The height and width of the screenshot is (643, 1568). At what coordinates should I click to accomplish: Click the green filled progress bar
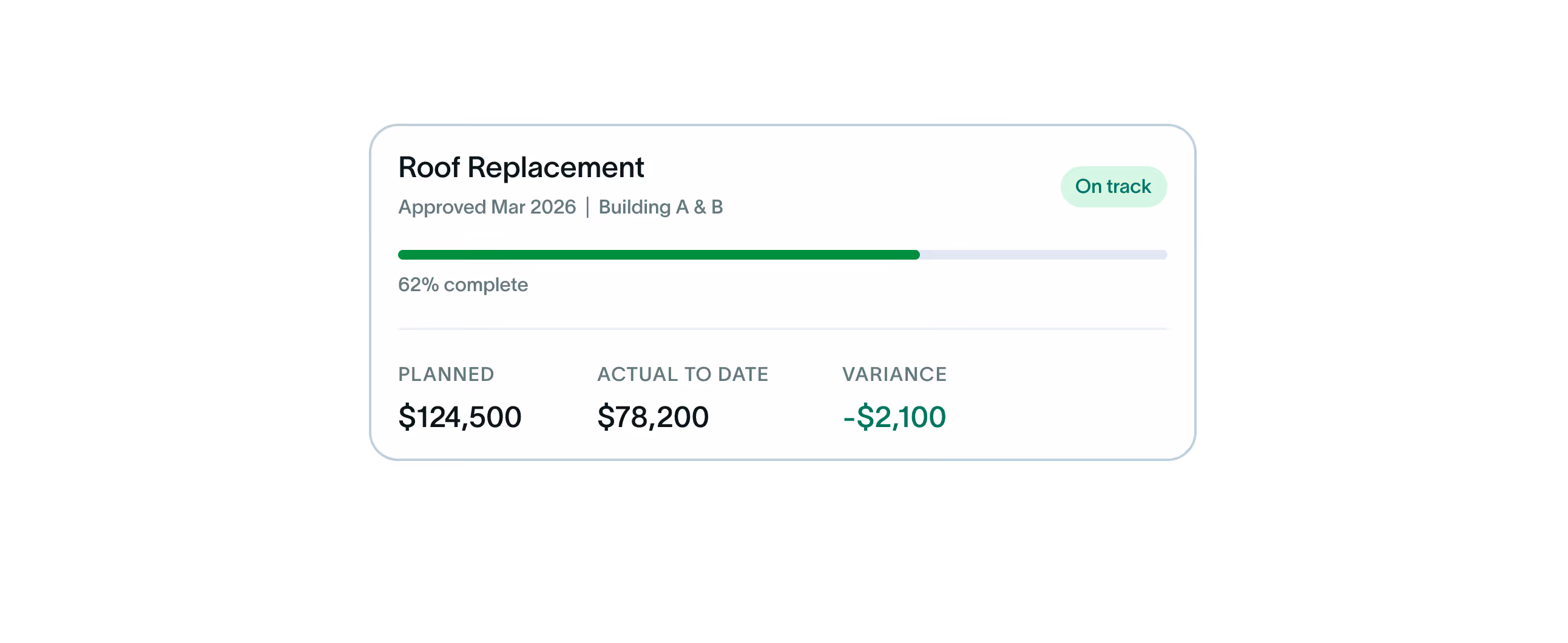click(658, 254)
